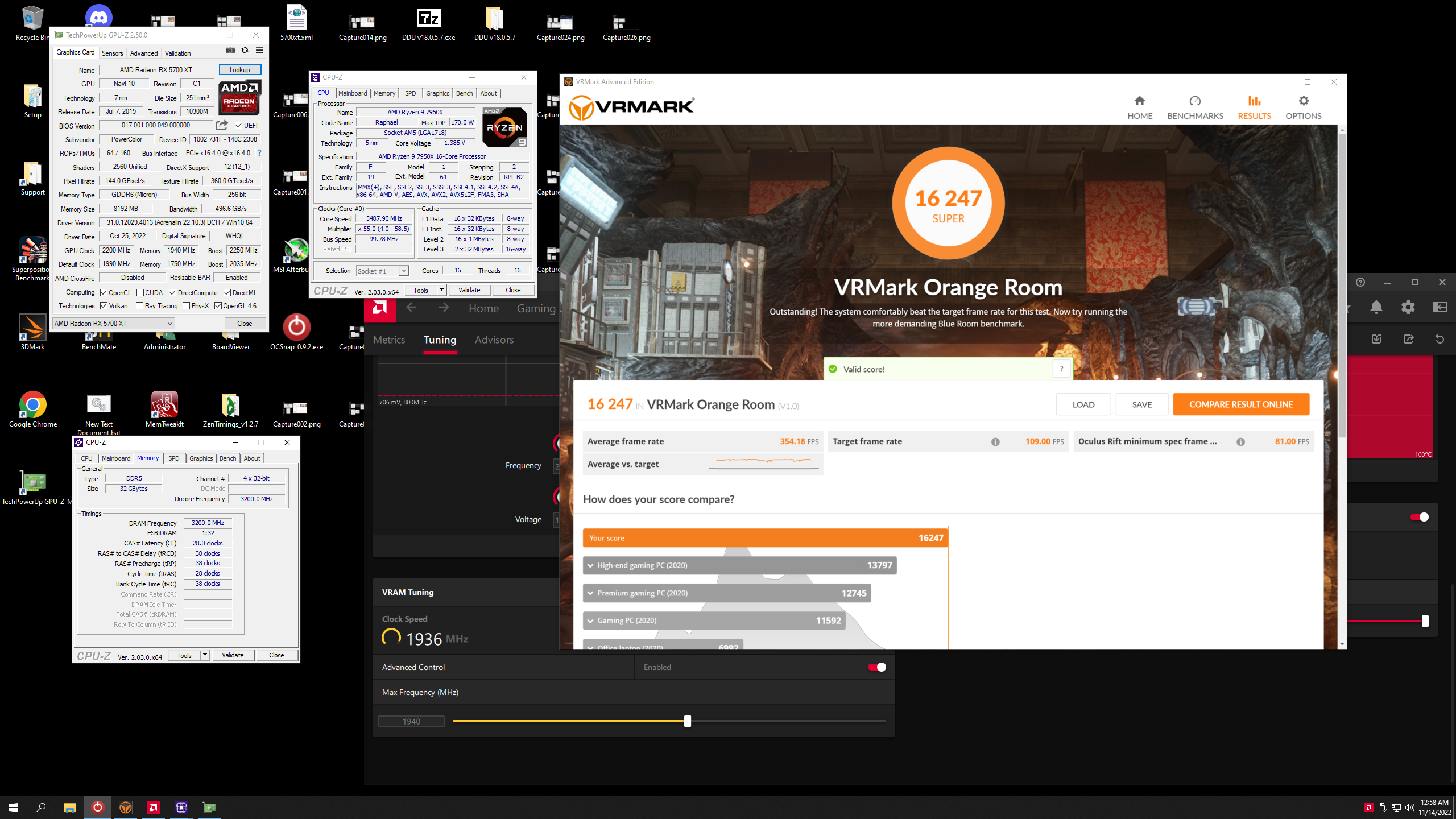This screenshot has width=1456, height=819.
Task: Open the Tools dropdown arrow in CPU-Z Memory window
Action: pos(205,655)
